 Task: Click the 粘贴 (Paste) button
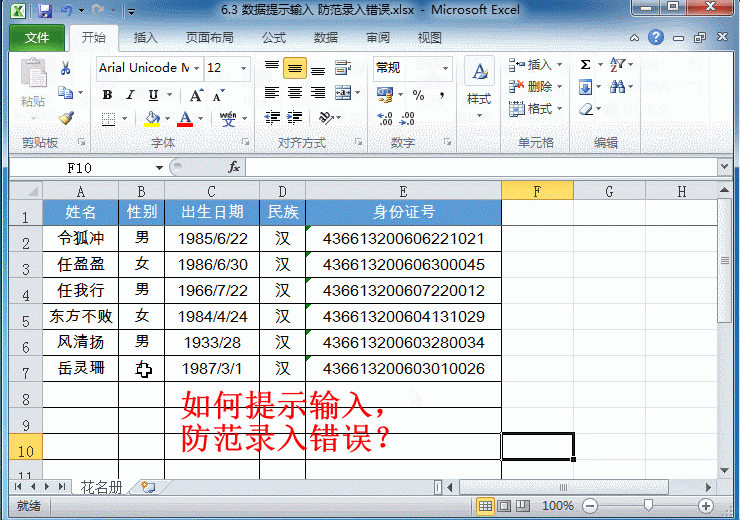tap(33, 83)
